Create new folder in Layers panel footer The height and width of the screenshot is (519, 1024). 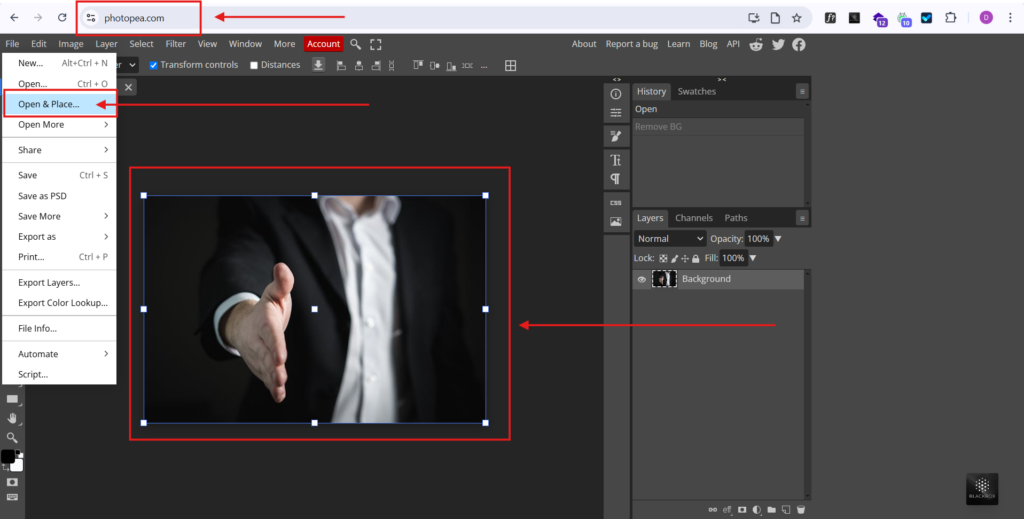pyautogui.click(x=772, y=510)
